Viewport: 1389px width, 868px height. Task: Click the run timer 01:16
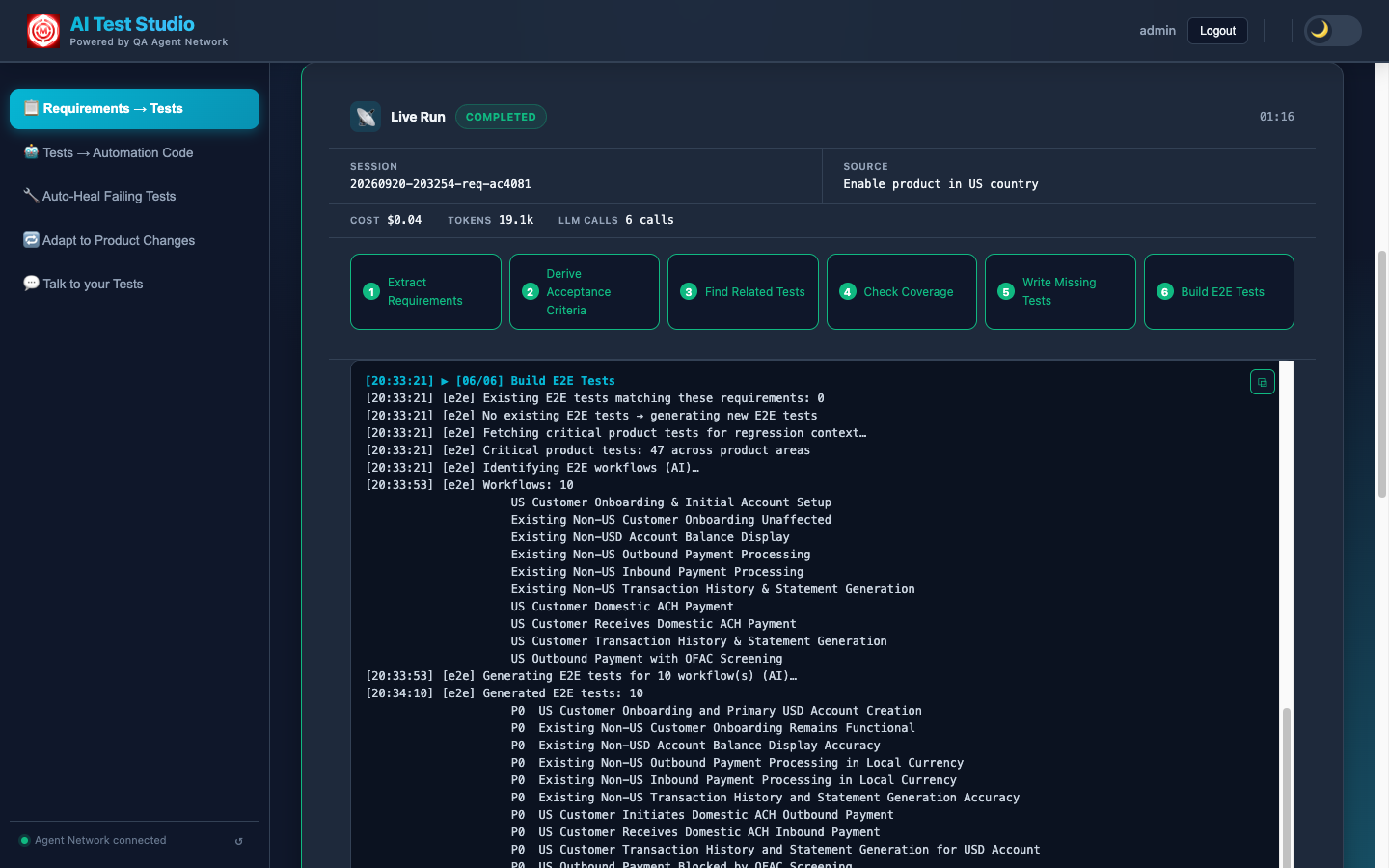pyautogui.click(x=1276, y=117)
